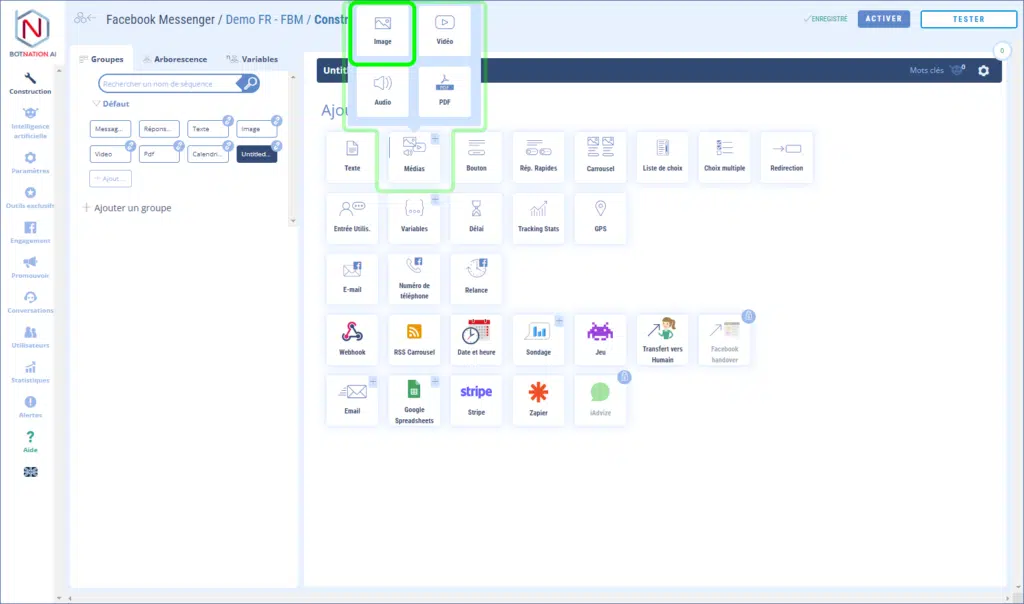Expand the Sondage options

click(x=559, y=321)
